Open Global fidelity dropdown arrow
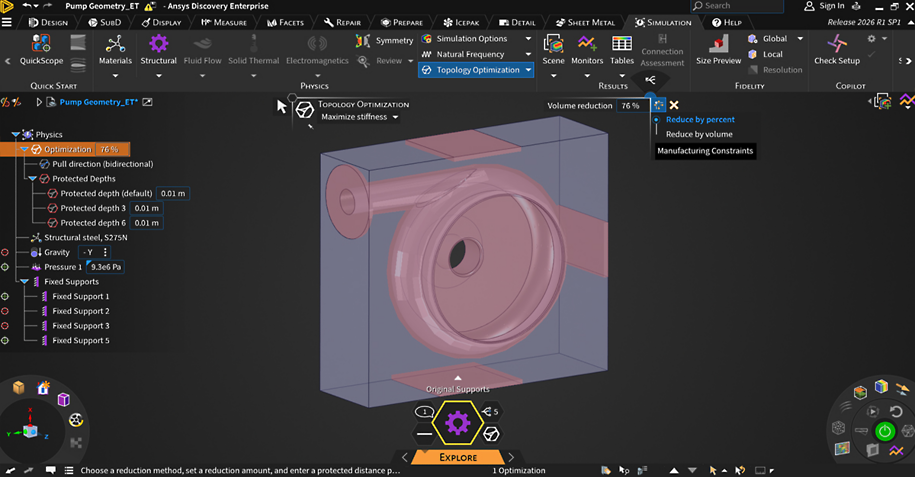The width and height of the screenshot is (915, 477). click(x=800, y=39)
